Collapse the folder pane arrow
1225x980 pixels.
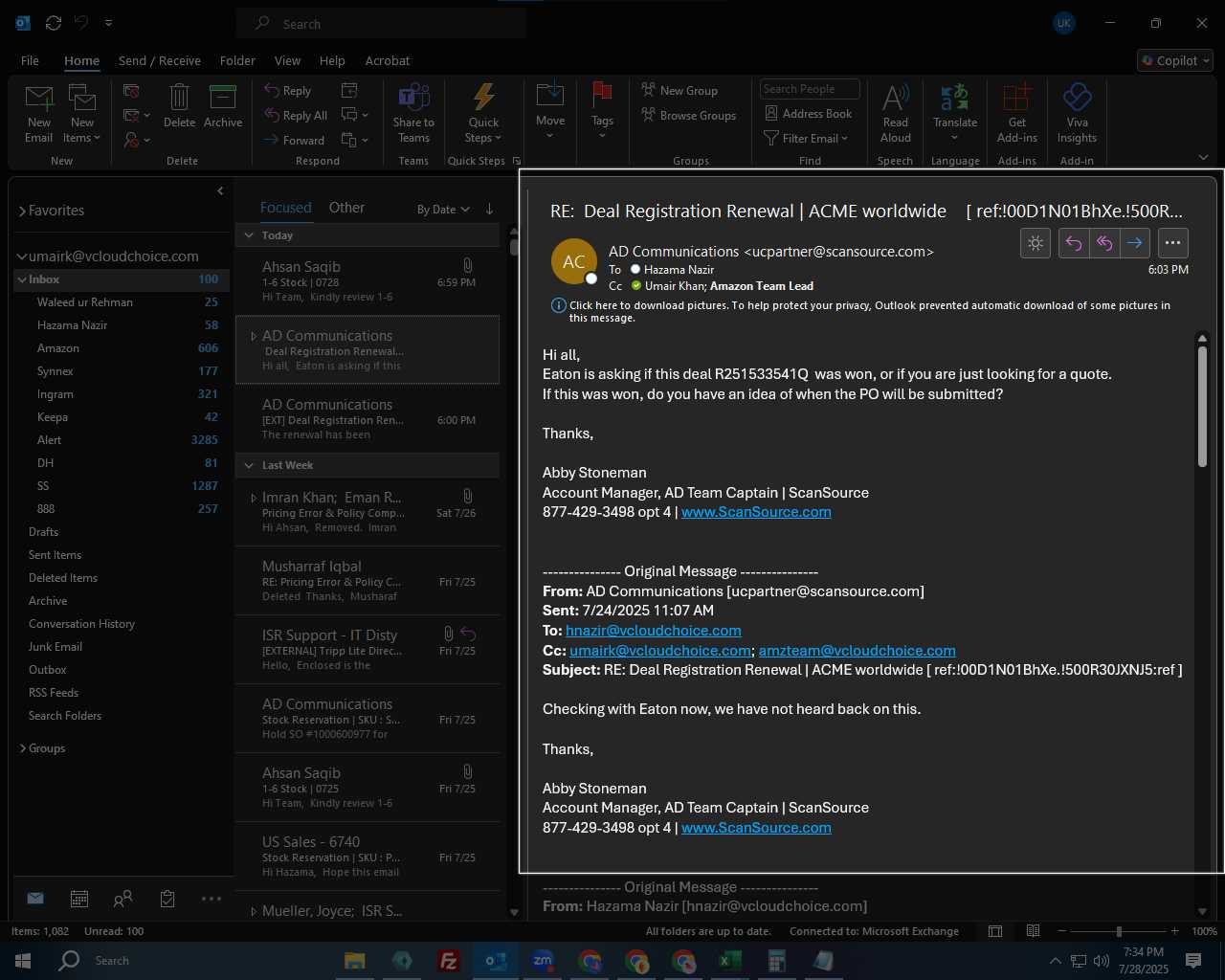[x=220, y=190]
